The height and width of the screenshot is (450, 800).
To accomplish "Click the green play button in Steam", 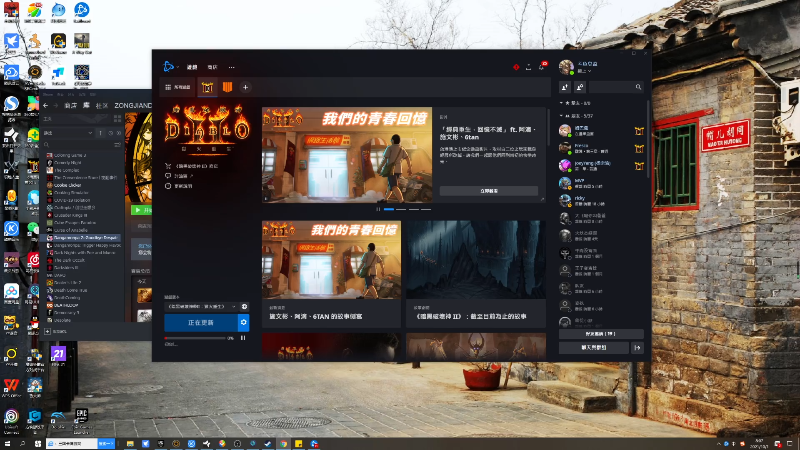I will click(x=142, y=210).
